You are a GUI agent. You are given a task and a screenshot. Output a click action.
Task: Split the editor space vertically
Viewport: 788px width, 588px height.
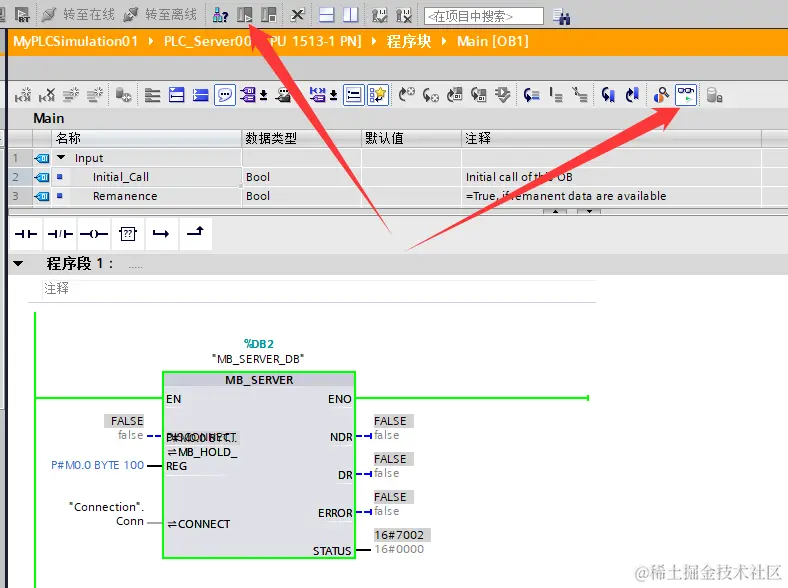pyautogui.click(x=350, y=15)
